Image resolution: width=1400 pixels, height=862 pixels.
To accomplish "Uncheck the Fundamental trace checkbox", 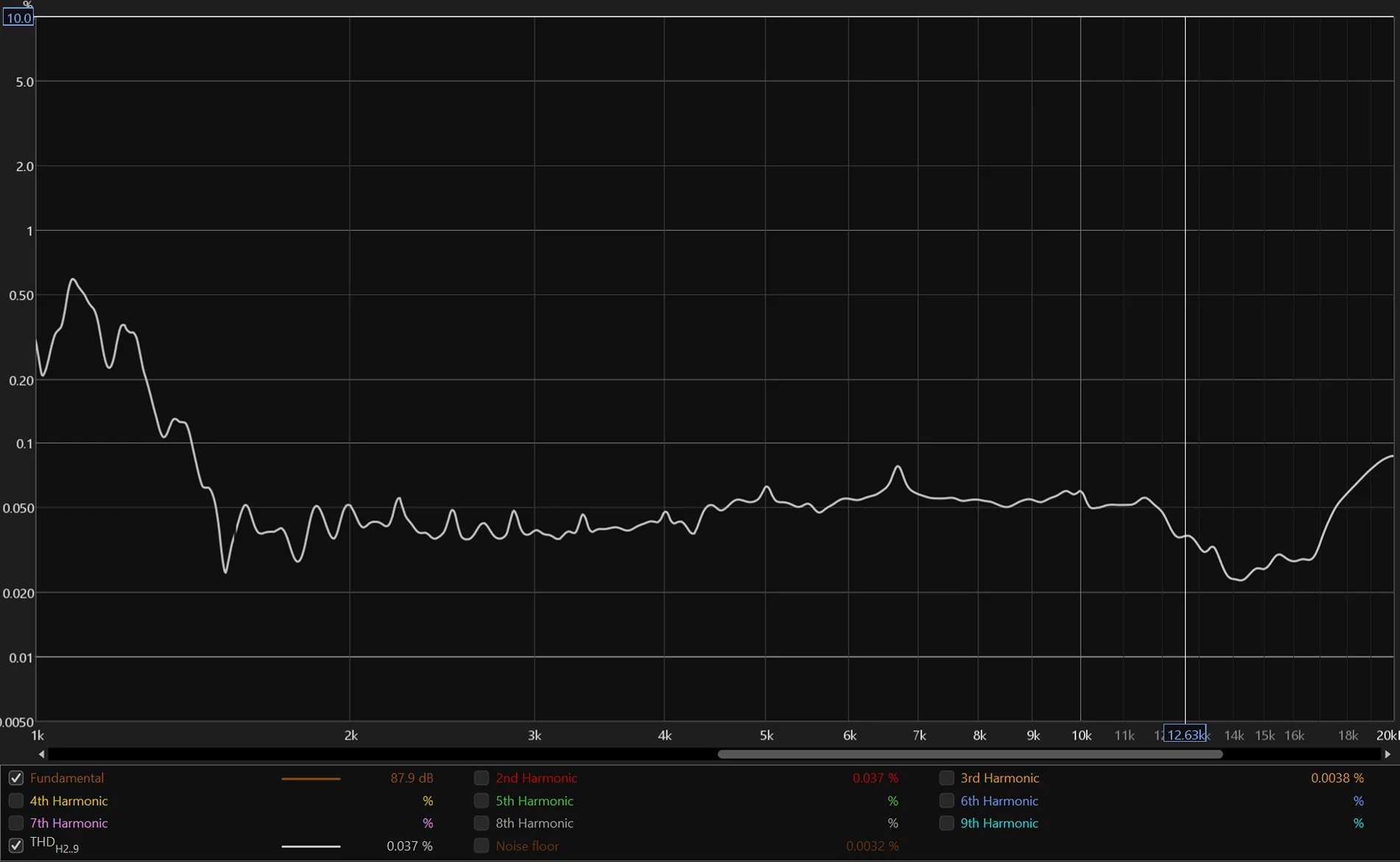I will [x=15, y=778].
